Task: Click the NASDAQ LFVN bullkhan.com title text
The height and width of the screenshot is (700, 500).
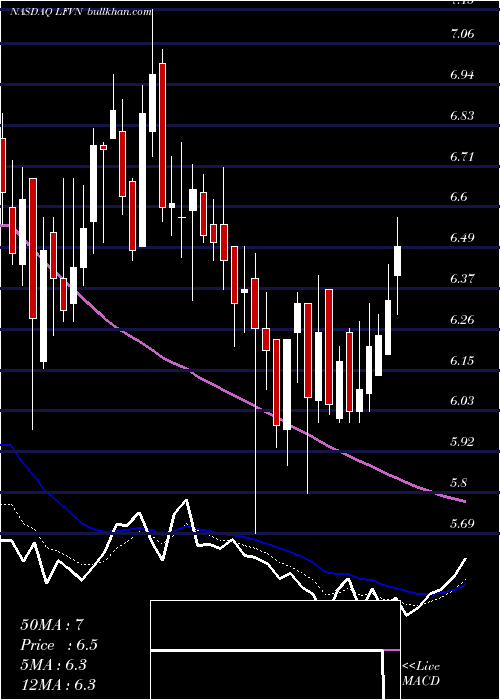Action: 81,12
